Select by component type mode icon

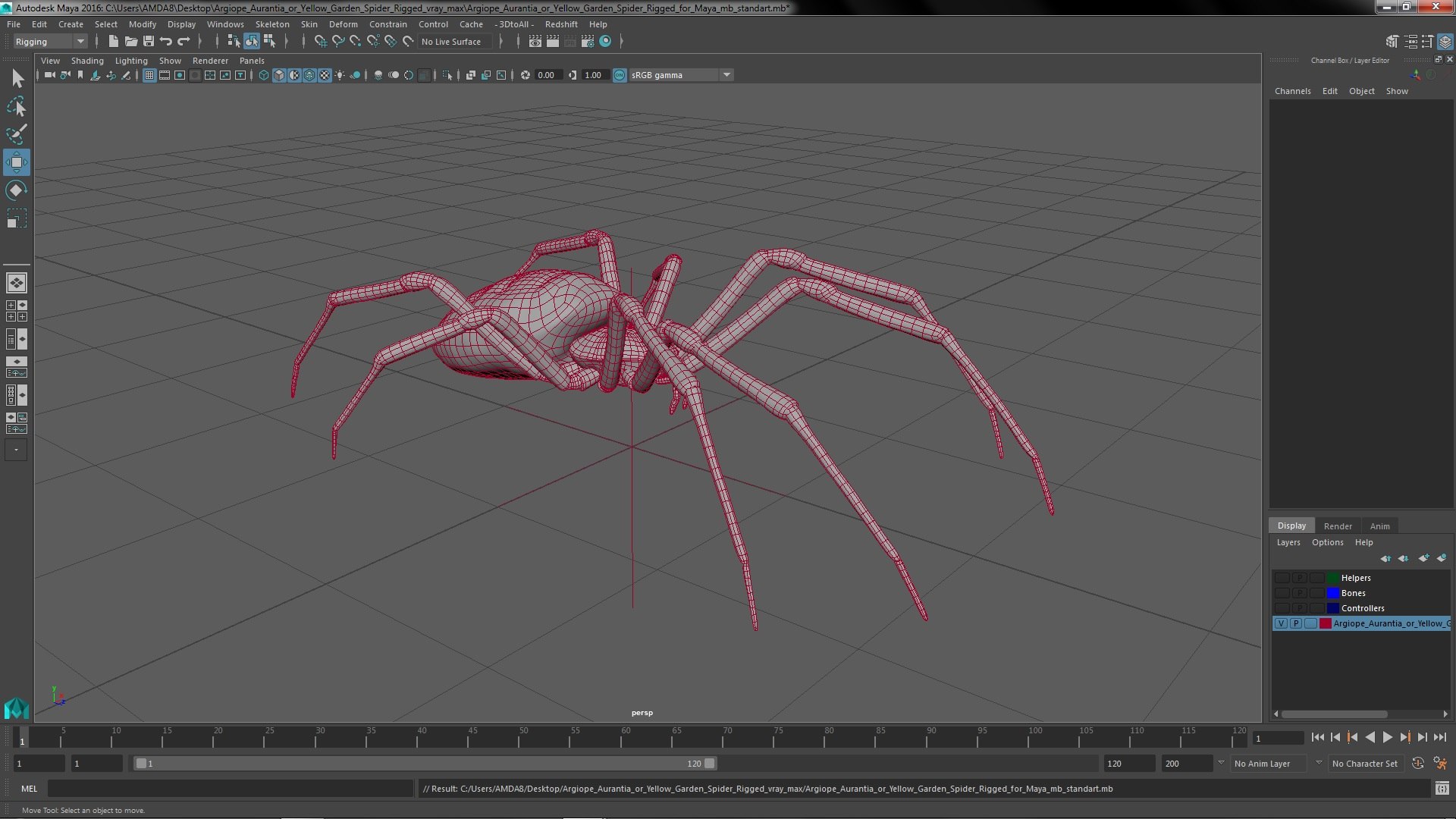click(269, 42)
